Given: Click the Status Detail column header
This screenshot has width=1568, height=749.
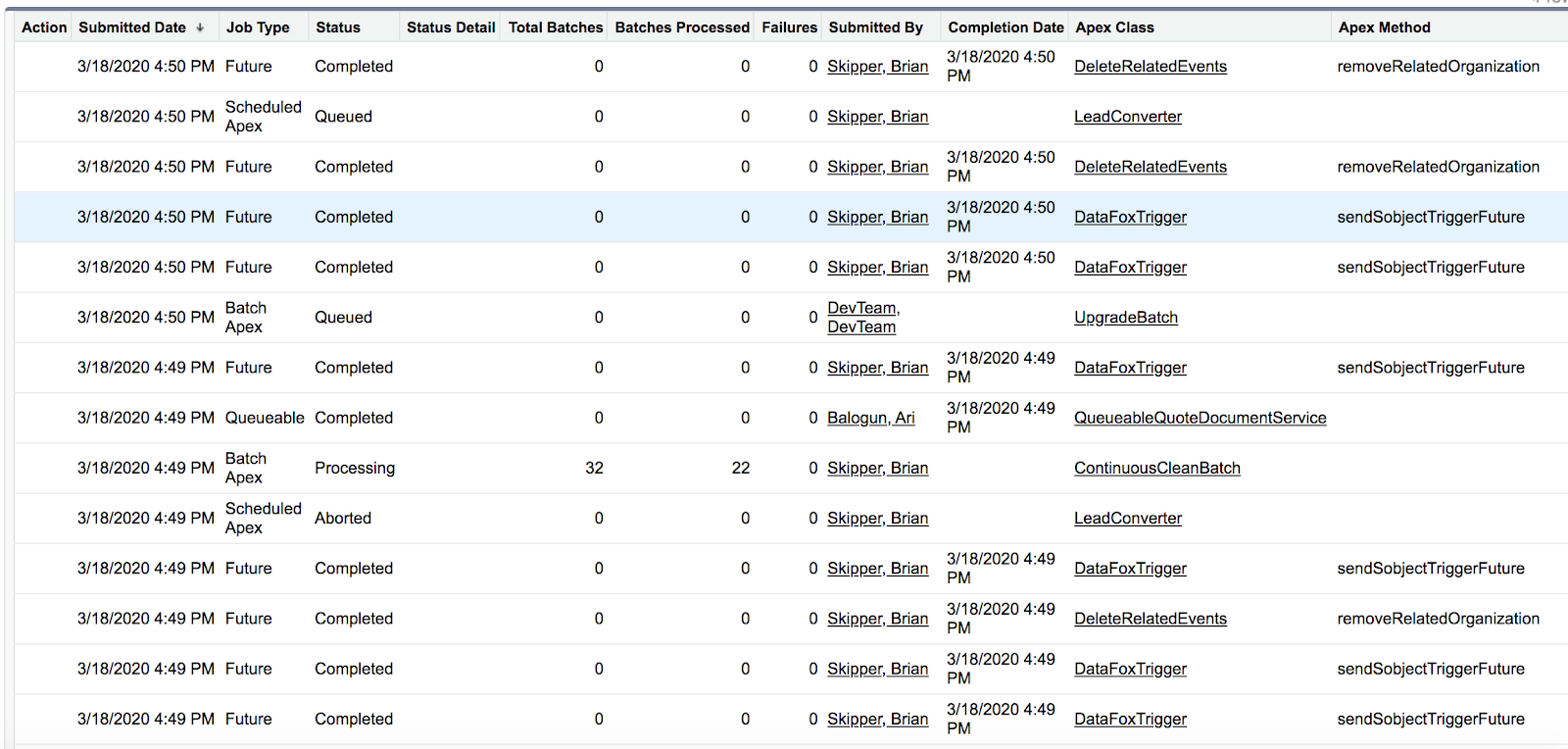Looking at the screenshot, I should [451, 27].
